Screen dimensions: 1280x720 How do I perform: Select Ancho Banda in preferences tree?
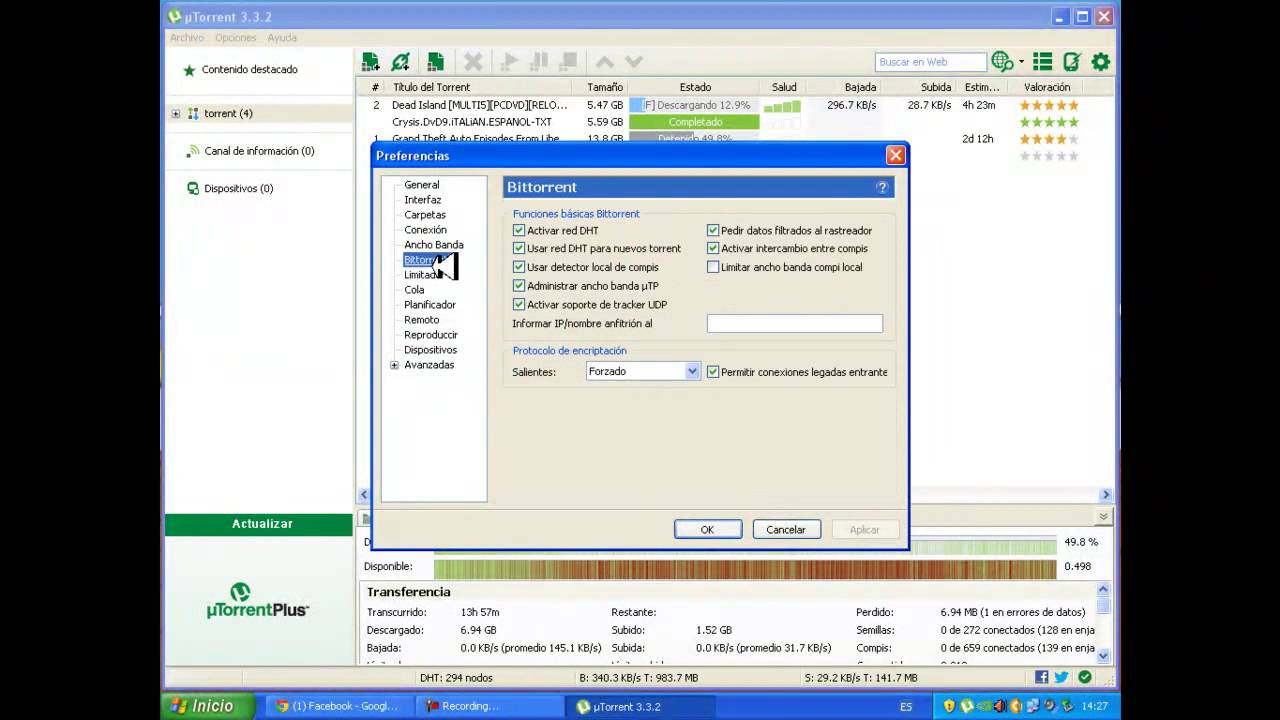click(433, 245)
